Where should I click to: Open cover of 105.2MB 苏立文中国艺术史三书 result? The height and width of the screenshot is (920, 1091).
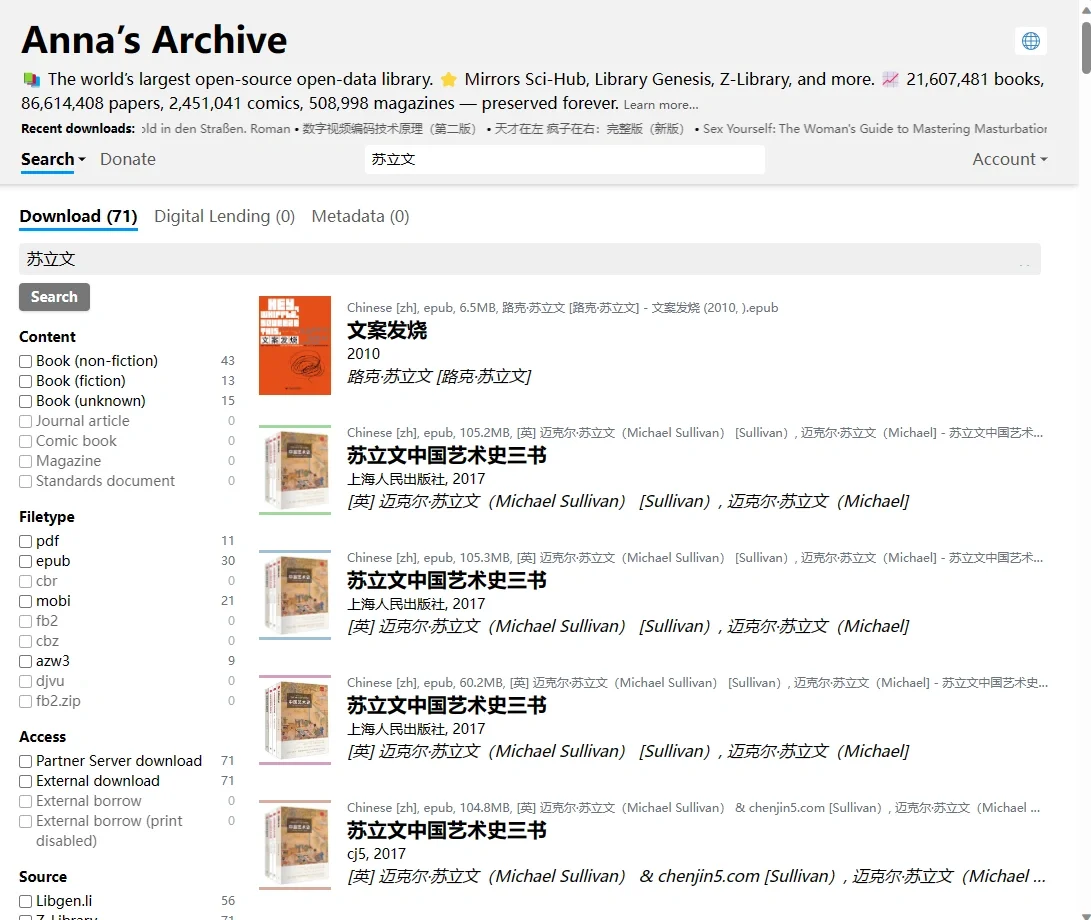pos(295,470)
